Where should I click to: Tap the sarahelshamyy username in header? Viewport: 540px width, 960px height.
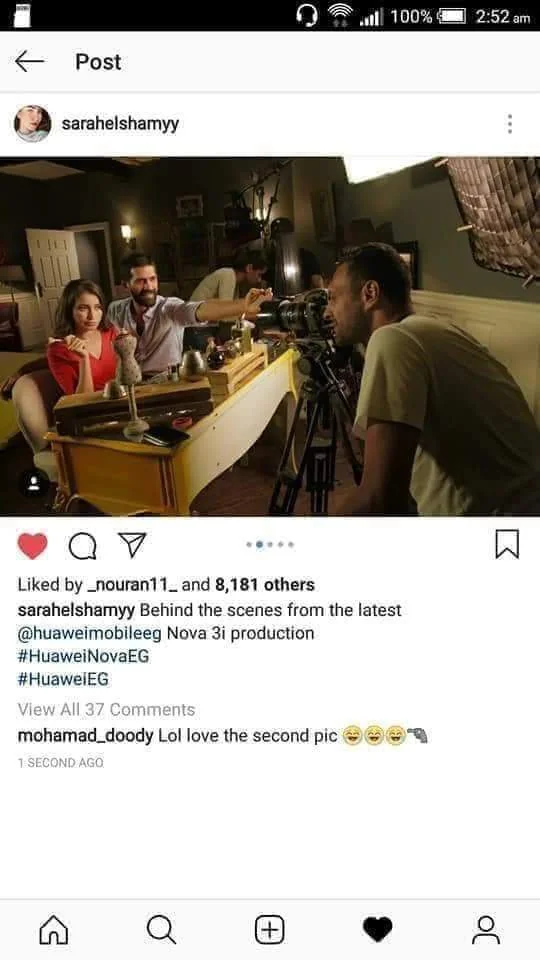point(120,124)
